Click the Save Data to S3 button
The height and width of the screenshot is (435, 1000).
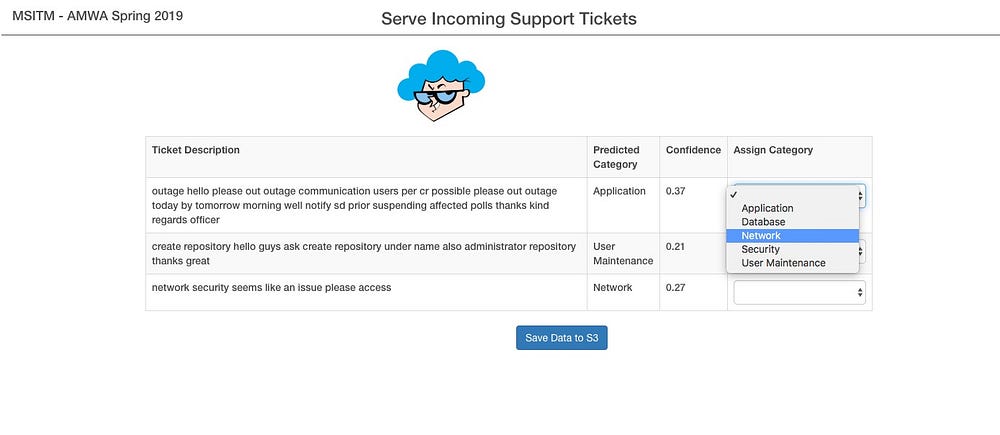[562, 338]
